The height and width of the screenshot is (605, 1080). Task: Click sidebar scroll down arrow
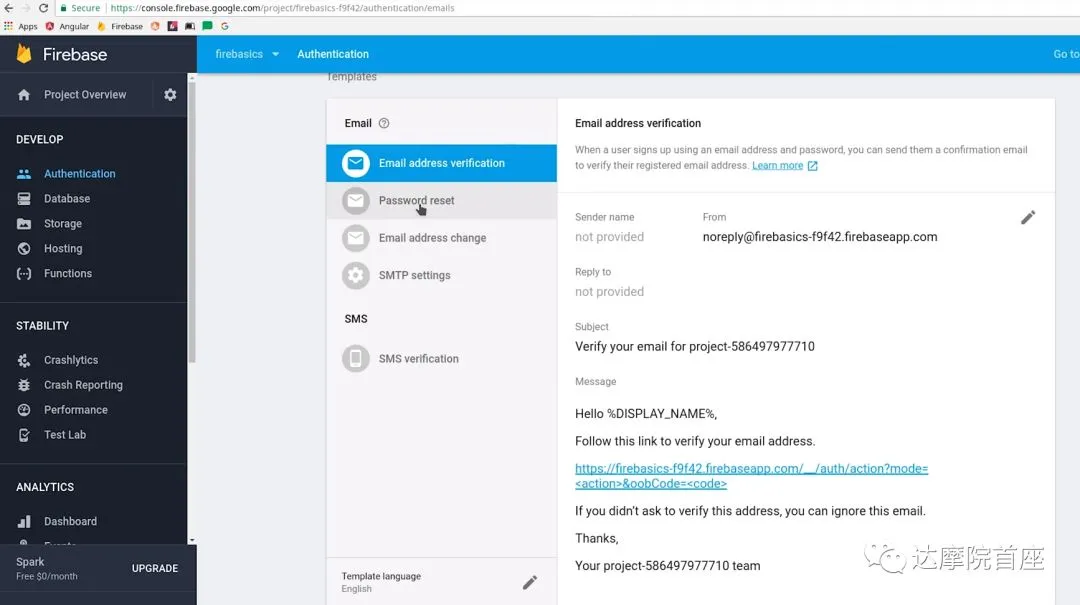click(x=191, y=541)
